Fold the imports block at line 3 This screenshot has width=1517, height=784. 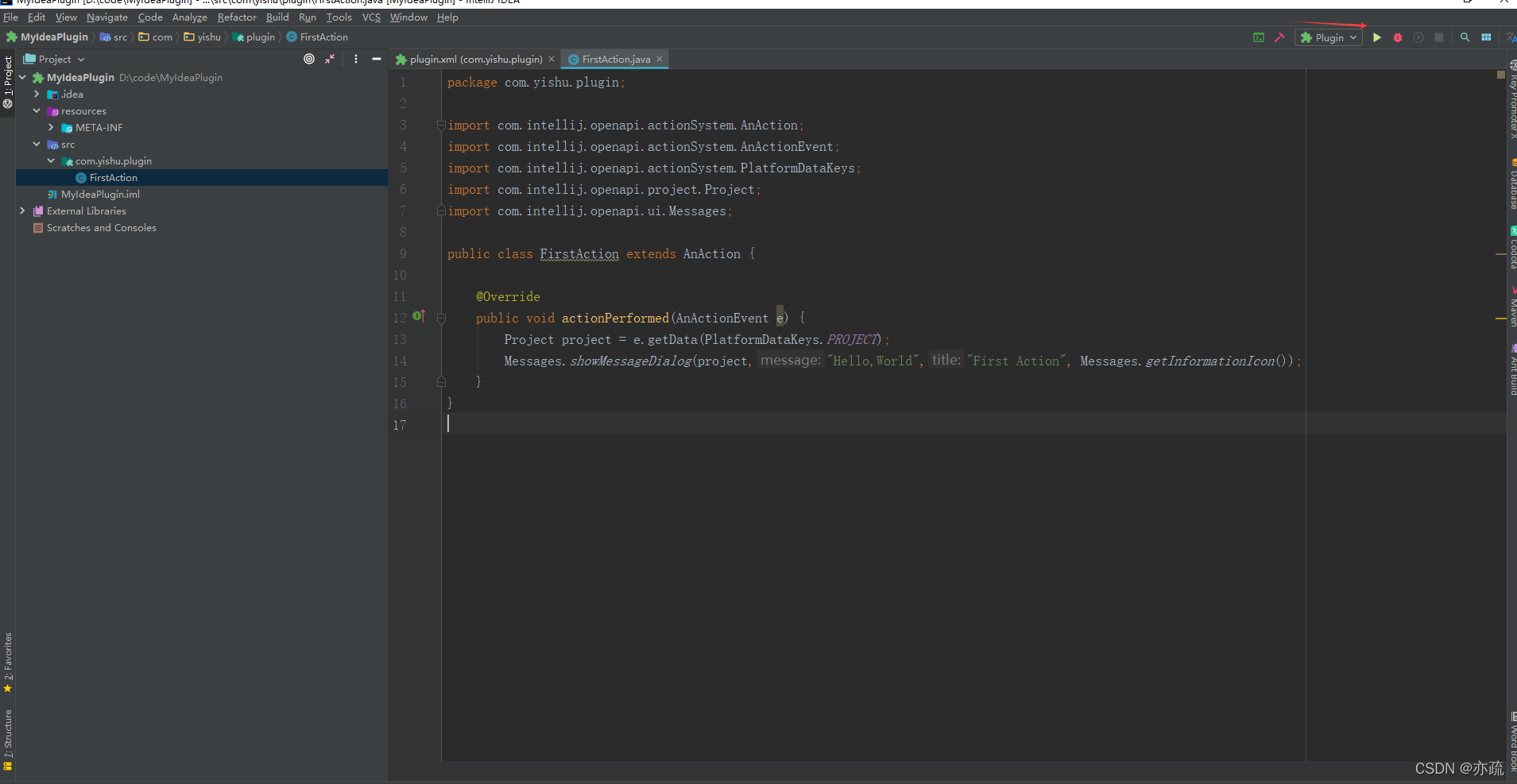pyautogui.click(x=441, y=126)
